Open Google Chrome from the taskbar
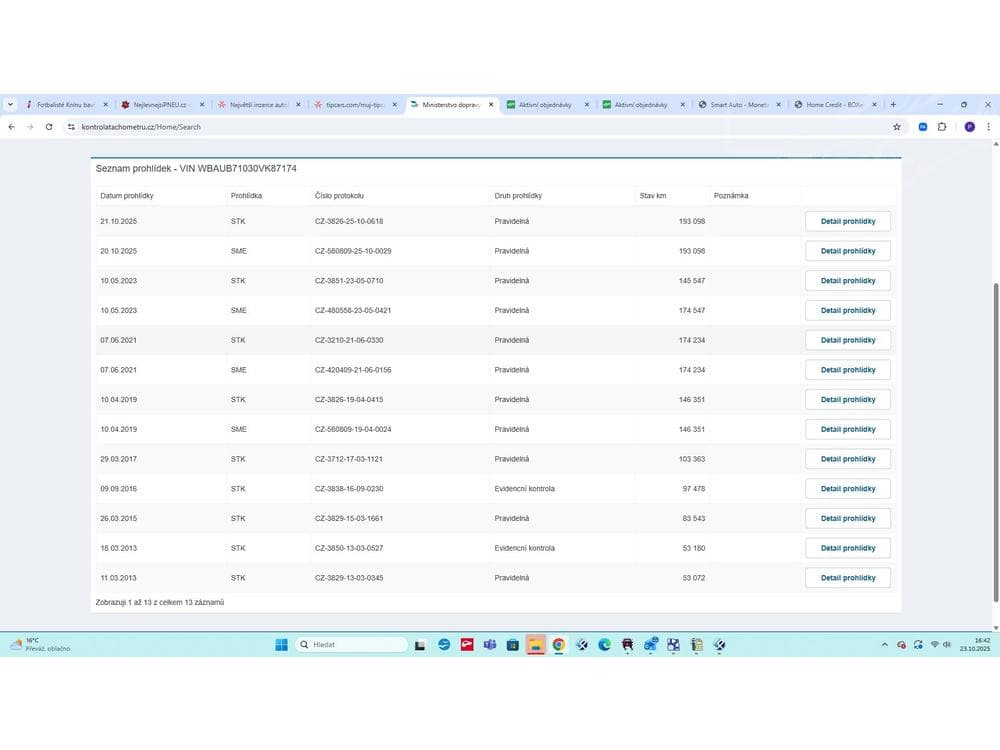Viewport: 1000px width, 750px height. coord(559,645)
